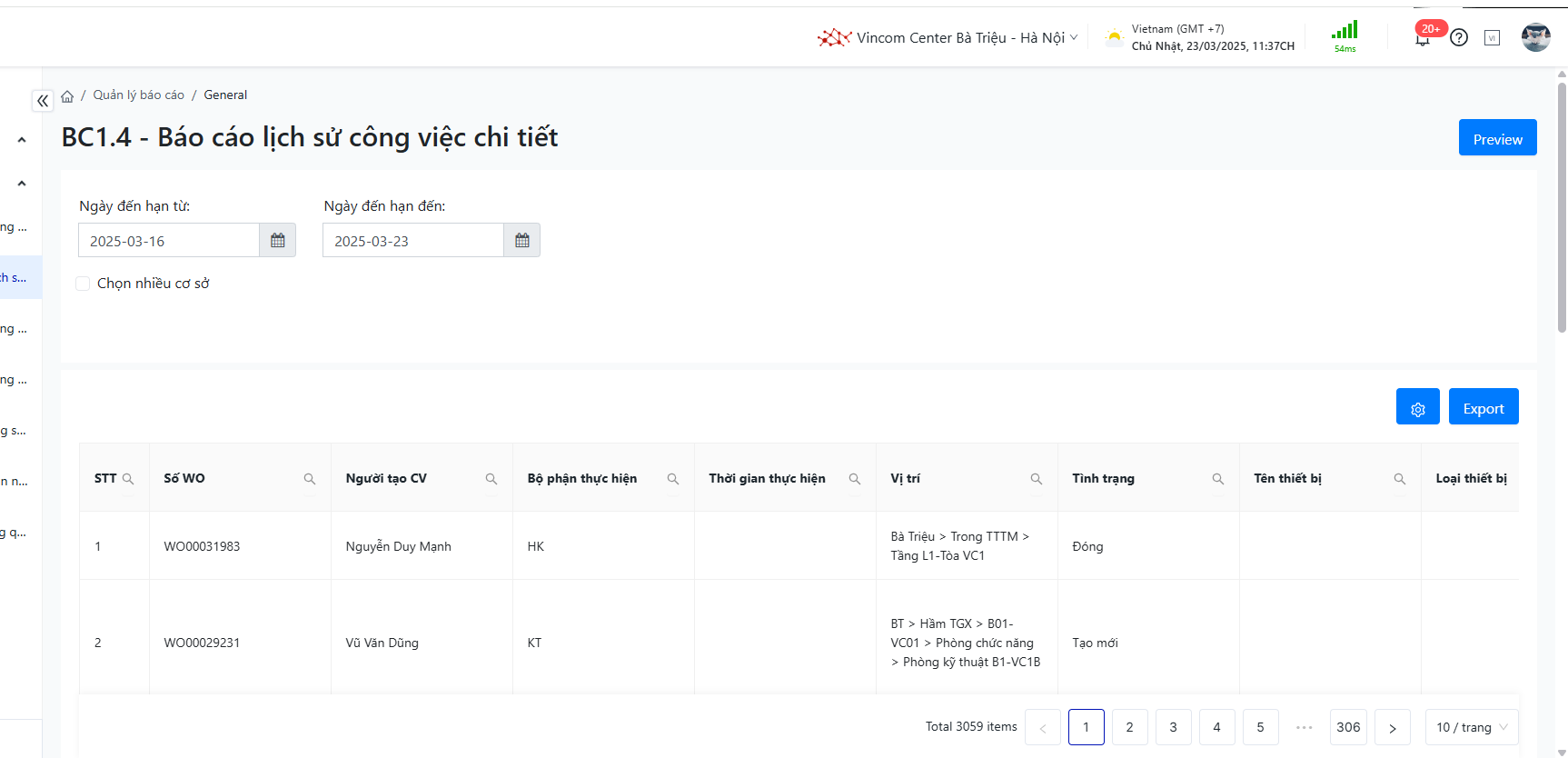Click the user avatar picture
The image size is (1568, 758).
[1535, 37]
